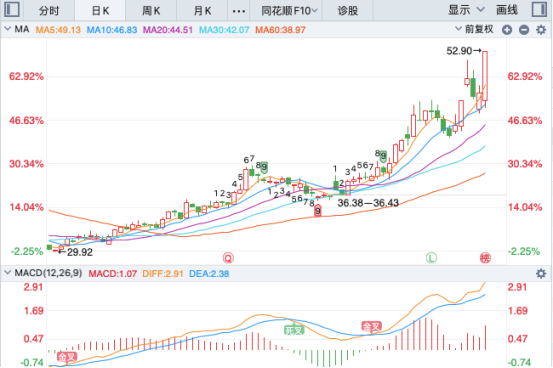Collapse the MA indicator panel chevron
The height and width of the screenshot is (368, 553).
tap(7, 29)
